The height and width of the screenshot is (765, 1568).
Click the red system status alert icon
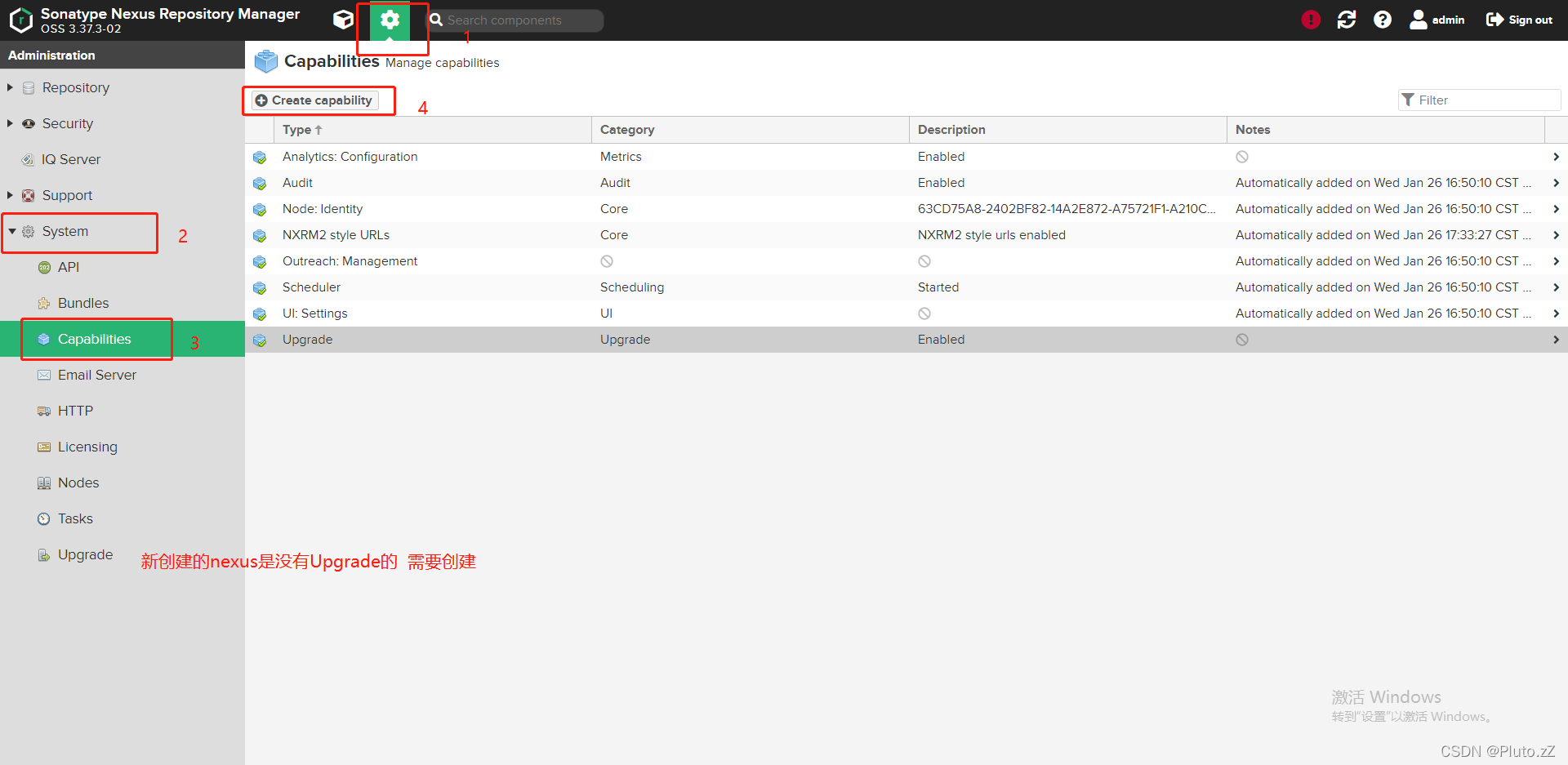point(1311,20)
